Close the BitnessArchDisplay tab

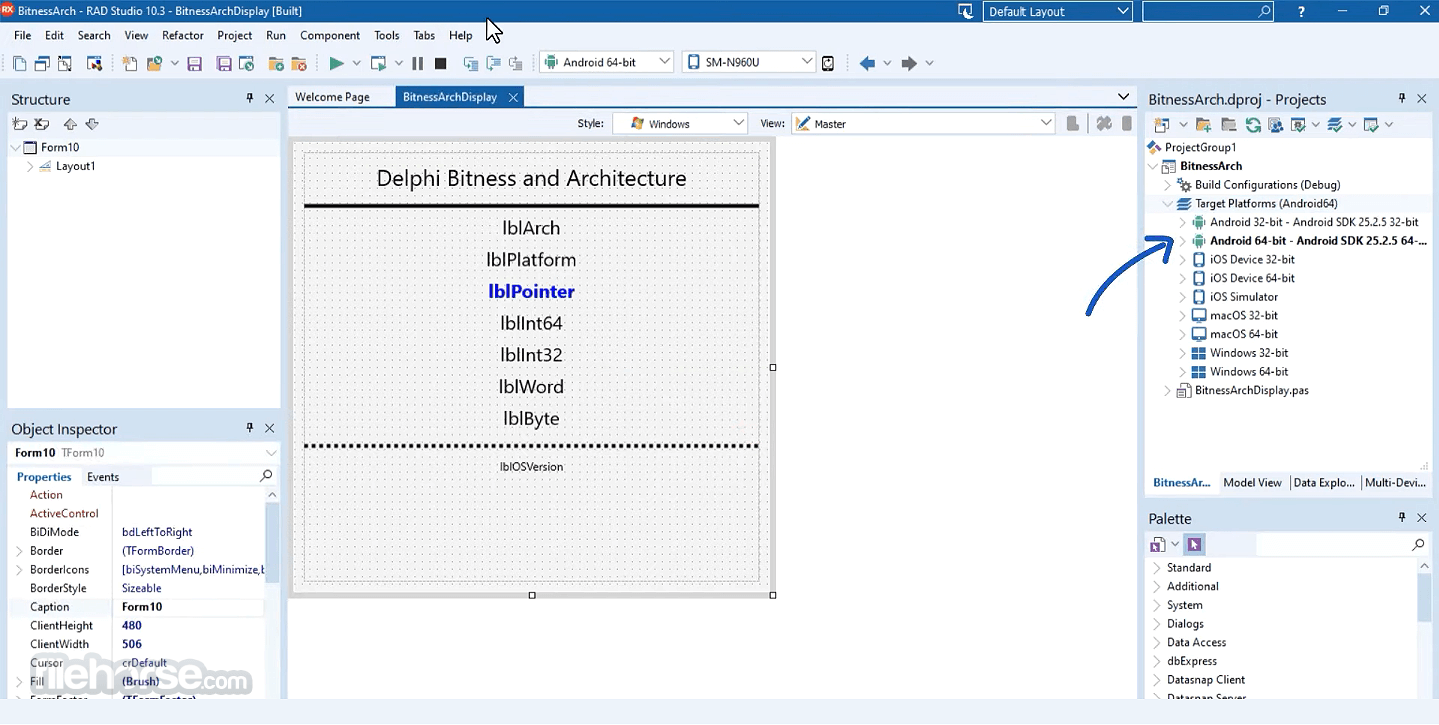point(513,97)
